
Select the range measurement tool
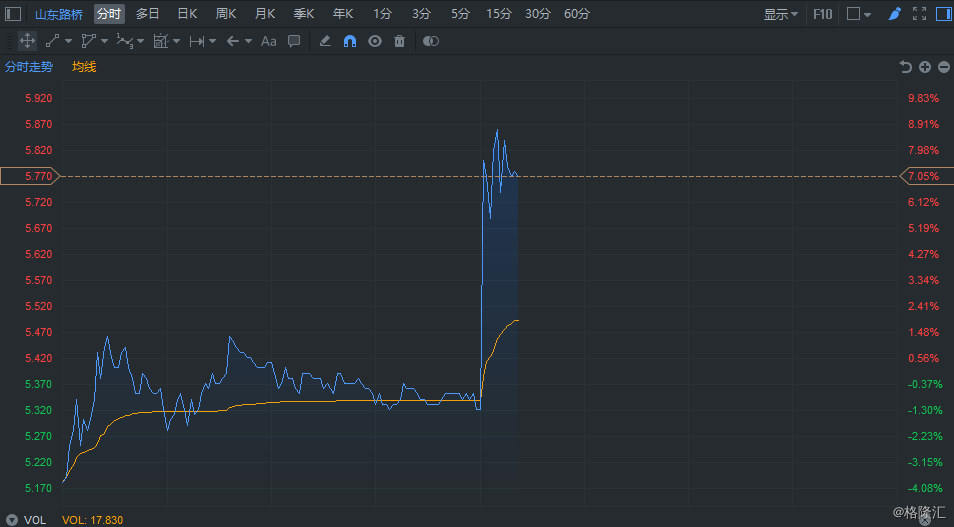tap(197, 41)
